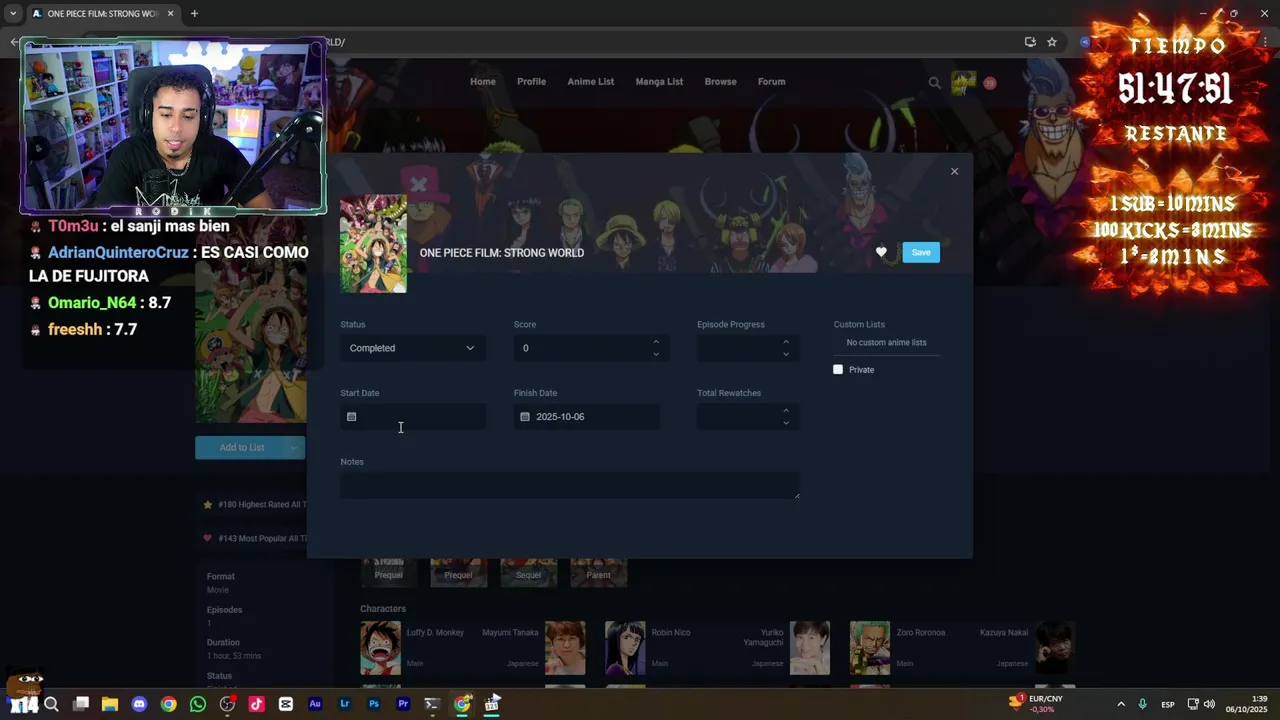Open Windows taskbar search
Image resolution: width=1280 pixels, height=720 pixels.
coord(51,704)
